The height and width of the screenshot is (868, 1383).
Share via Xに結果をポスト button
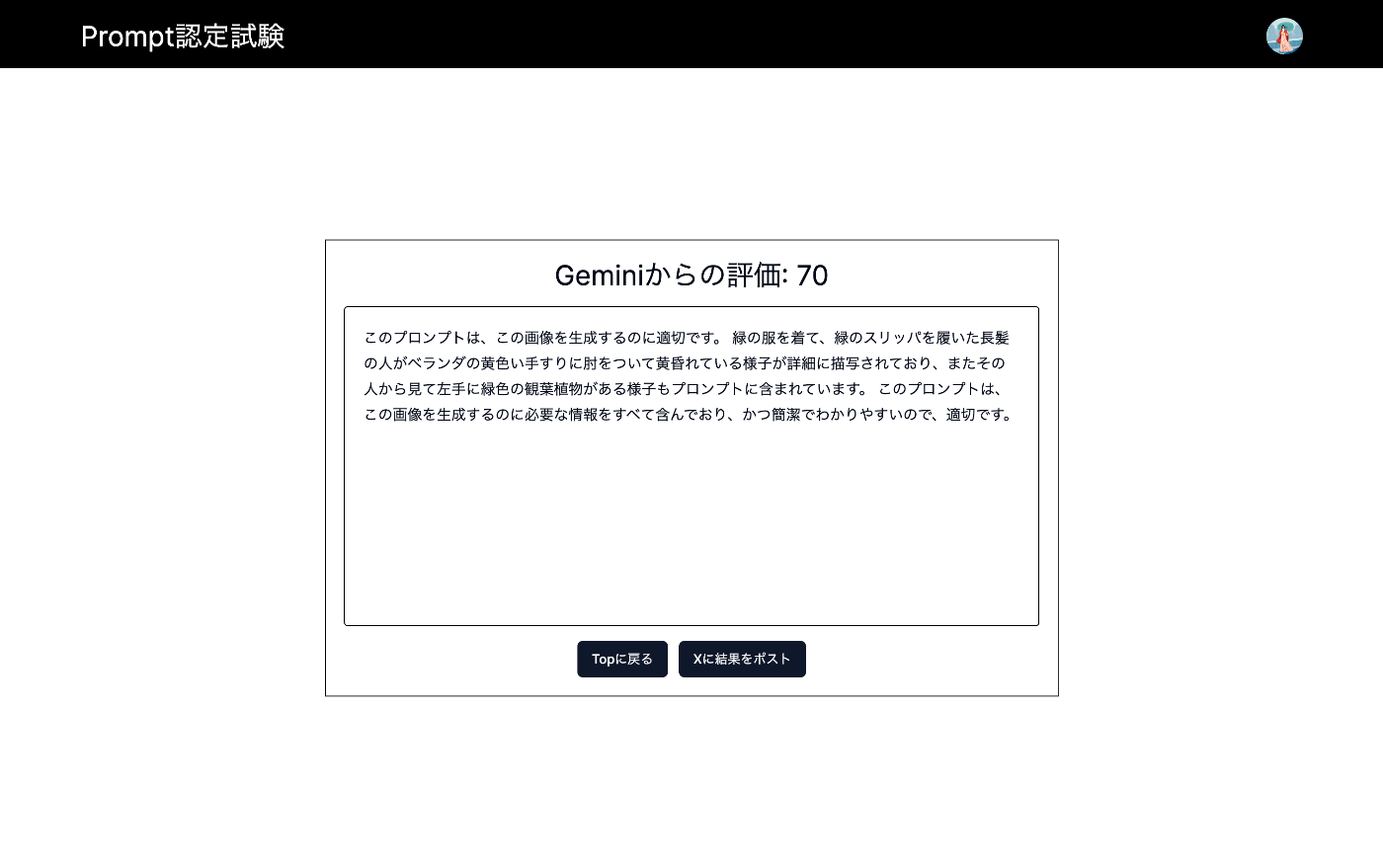click(742, 659)
